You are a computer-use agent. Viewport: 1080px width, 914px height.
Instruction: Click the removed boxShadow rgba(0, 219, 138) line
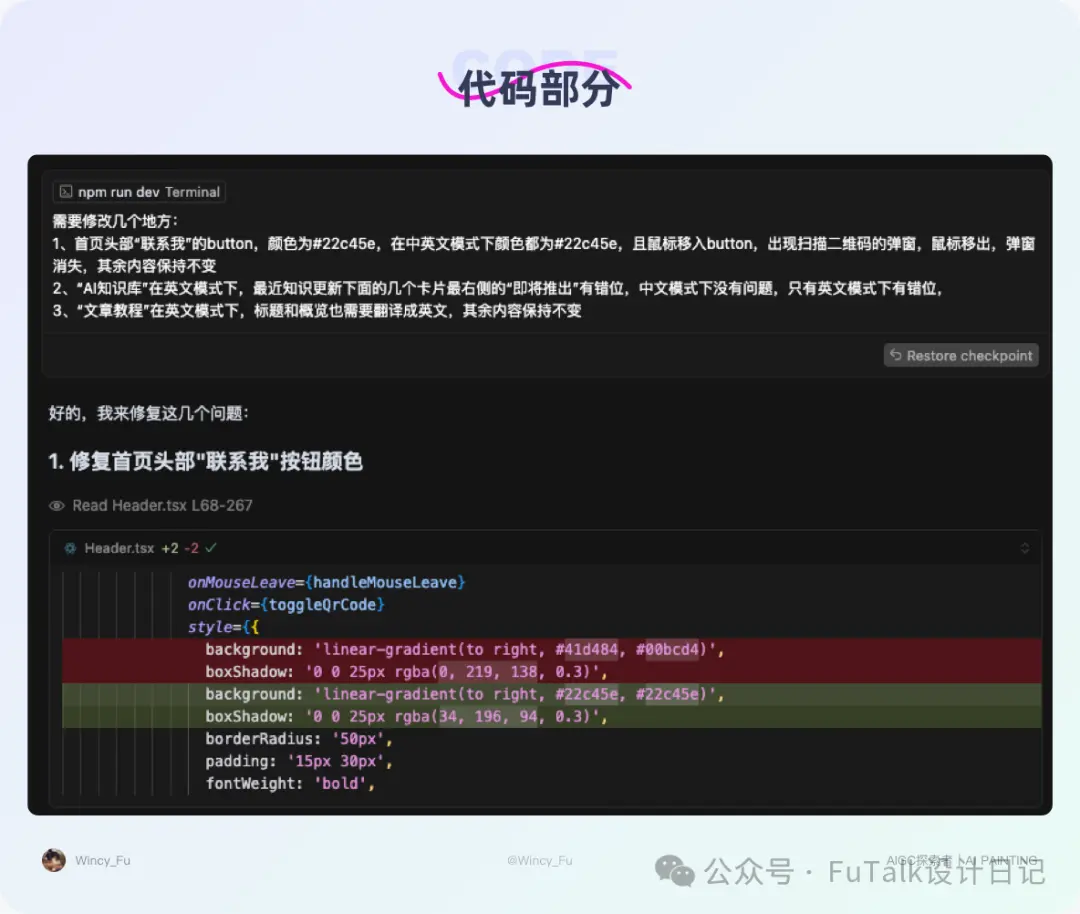tap(552, 672)
